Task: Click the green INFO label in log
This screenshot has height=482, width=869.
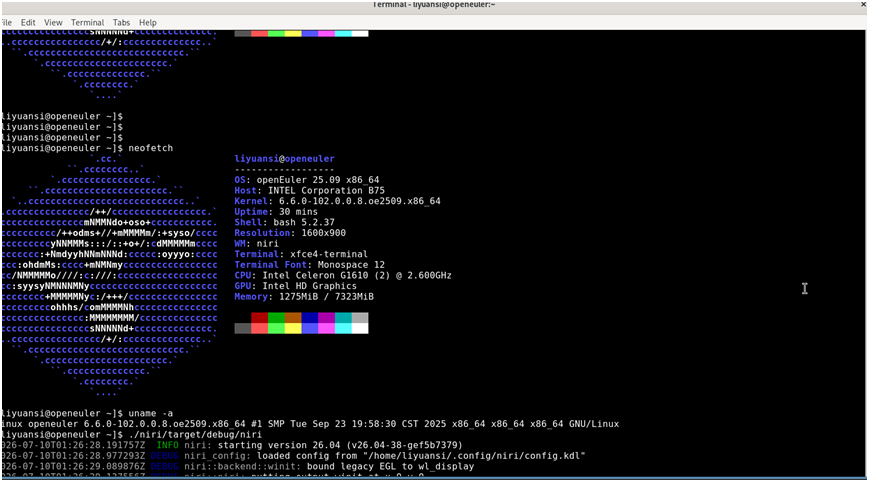Action: 167,445
